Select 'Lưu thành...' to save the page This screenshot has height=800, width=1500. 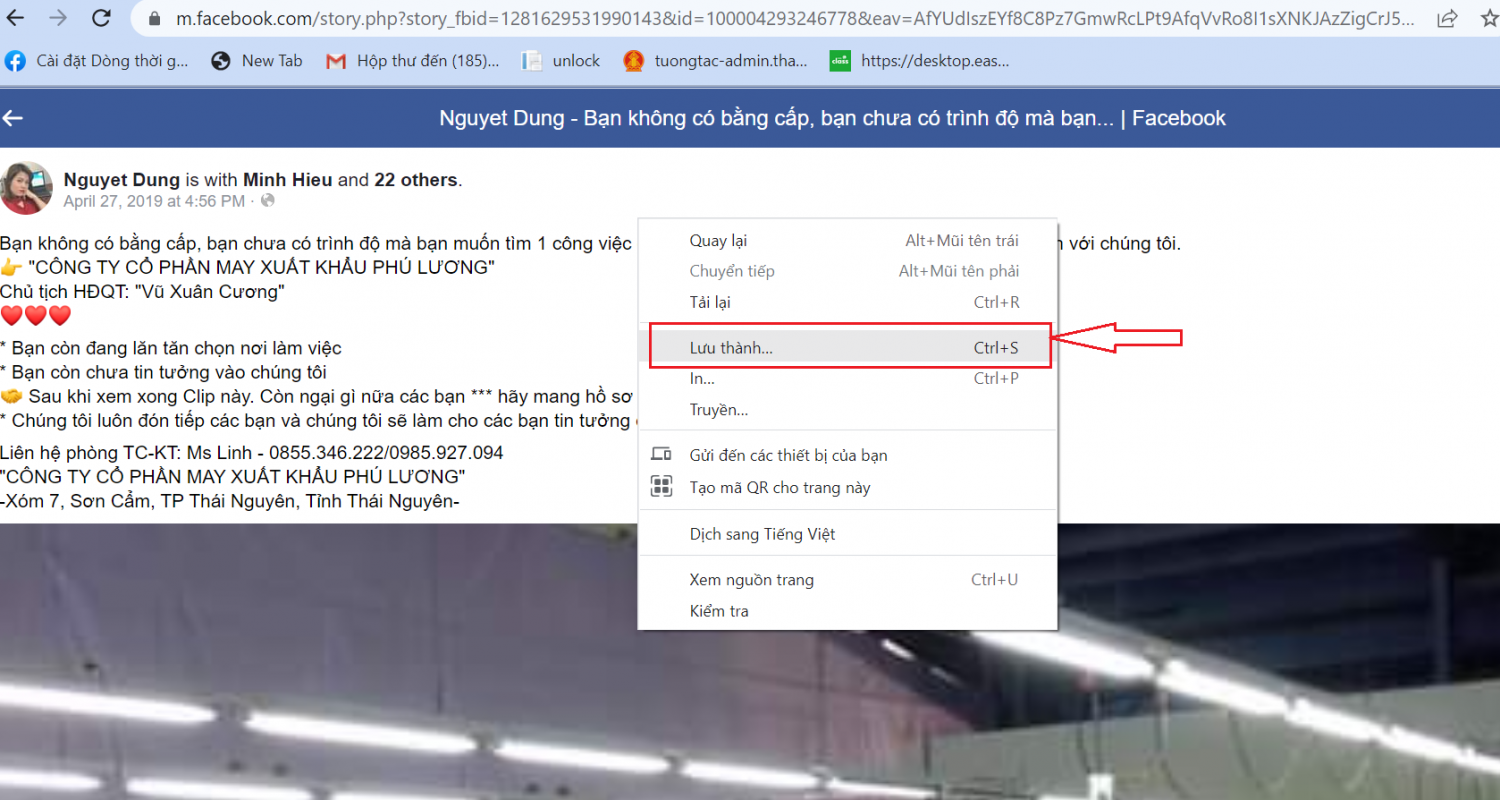point(848,347)
